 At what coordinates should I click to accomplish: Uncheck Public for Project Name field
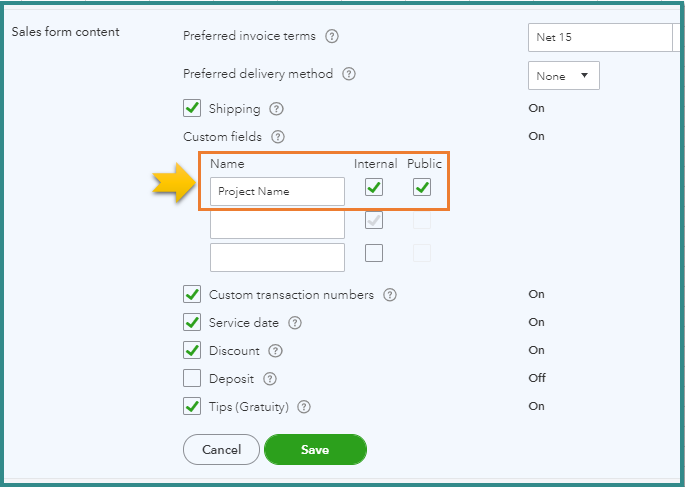pos(422,187)
